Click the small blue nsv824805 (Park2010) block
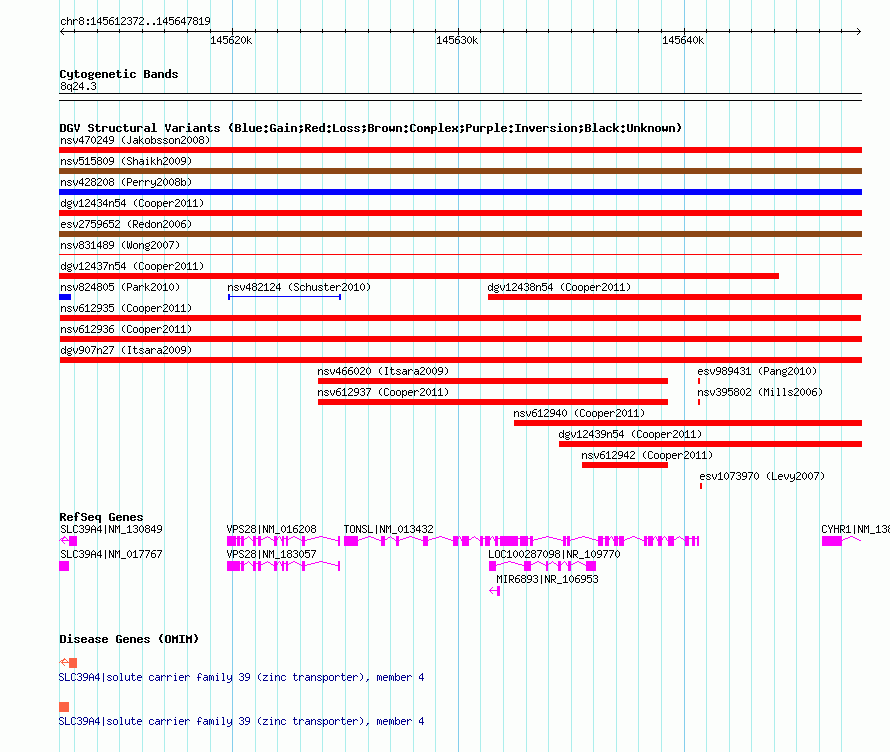Image resolution: width=890 pixels, height=752 pixels. point(65,297)
